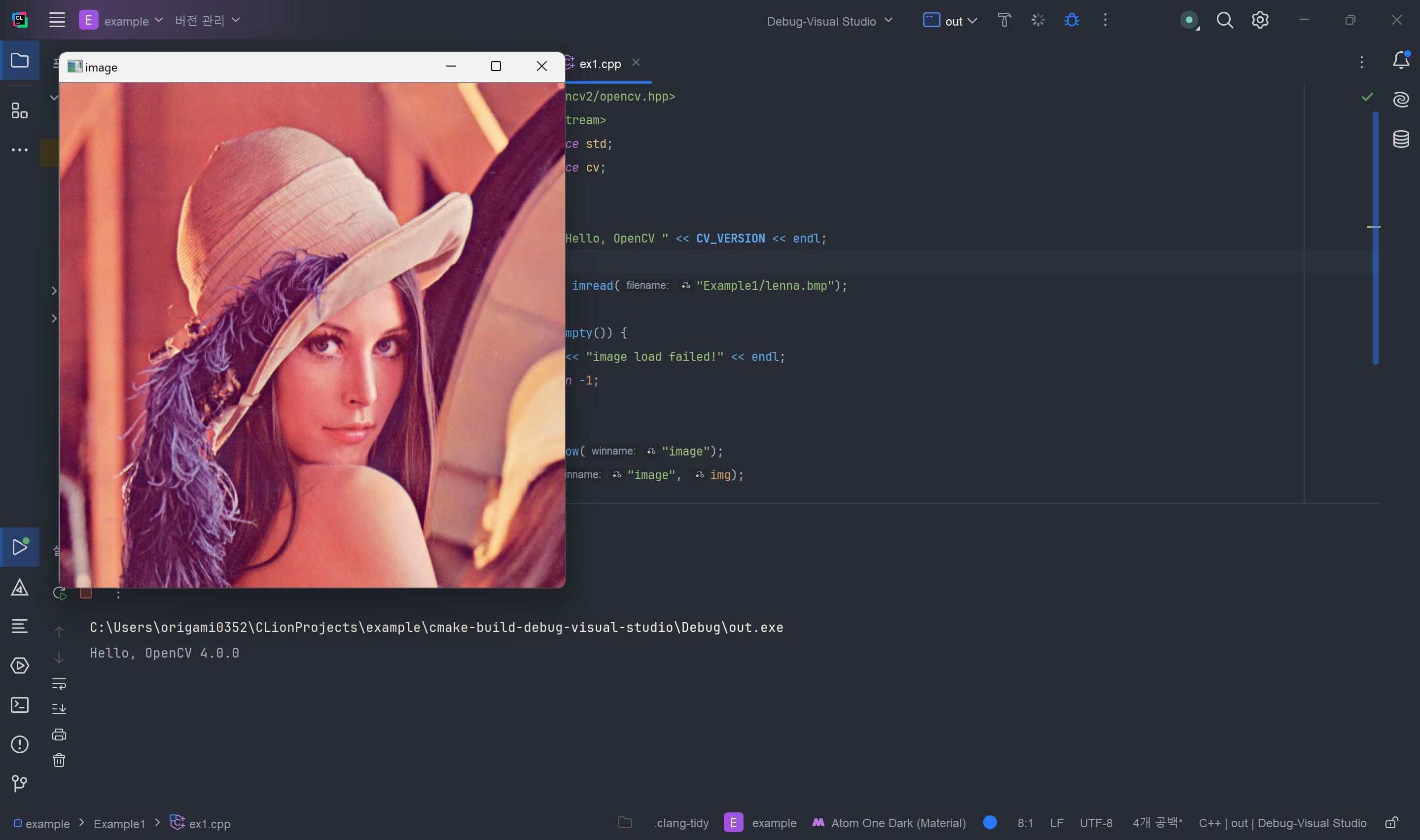Viewport: 1420px width, 840px height.
Task: Expand the Debug-Visual Studio profile dropdown
Action: point(830,21)
